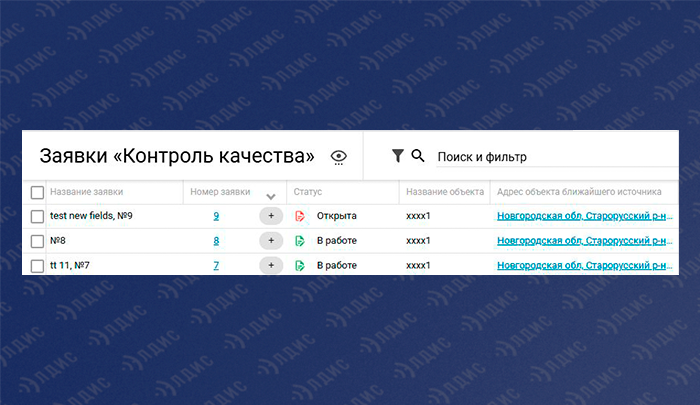Expand row 8 with plus button
This screenshot has width=700, height=405.
[x=271, y=241]
